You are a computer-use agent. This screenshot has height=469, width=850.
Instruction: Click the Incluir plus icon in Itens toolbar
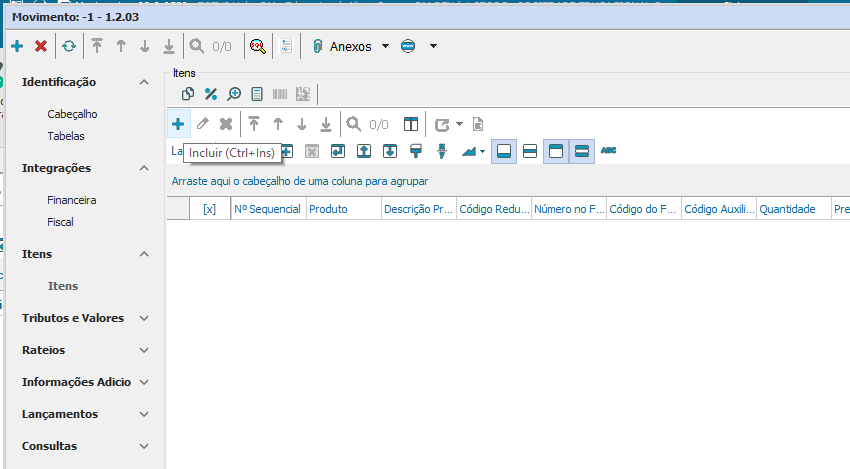tap(178, 124)
